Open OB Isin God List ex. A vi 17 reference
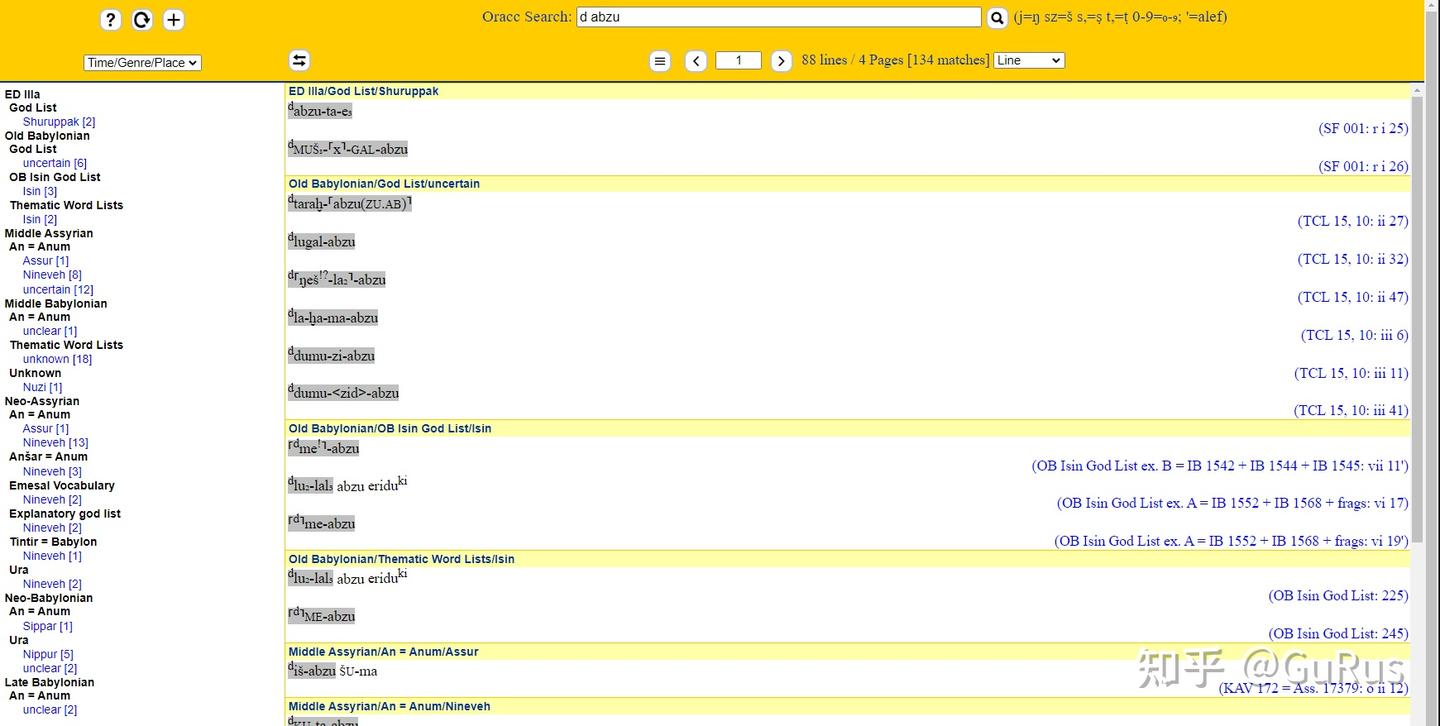Viewport: 1440px width, 726px height. pyautogui.click(x=1233, y=503)
